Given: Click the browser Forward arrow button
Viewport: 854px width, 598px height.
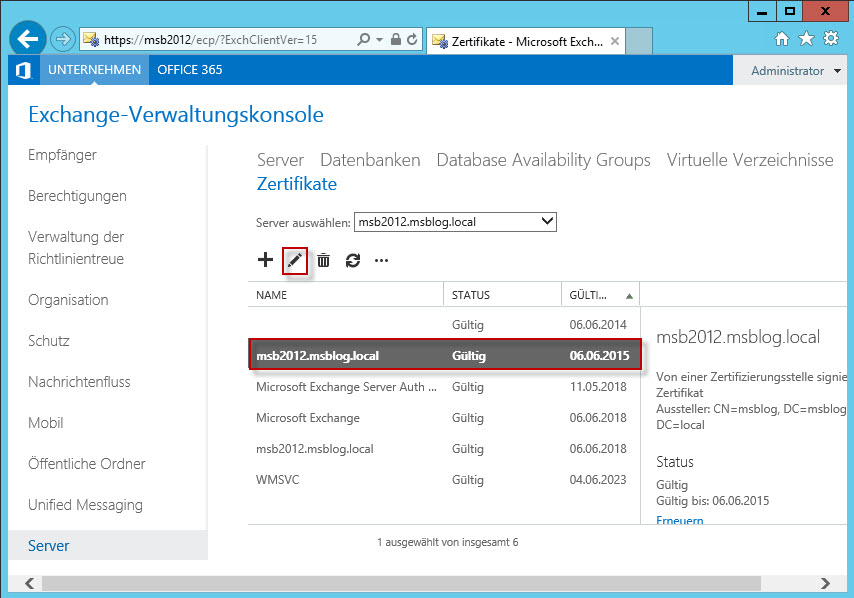Looking at the screenshot, I should [63, 39].
